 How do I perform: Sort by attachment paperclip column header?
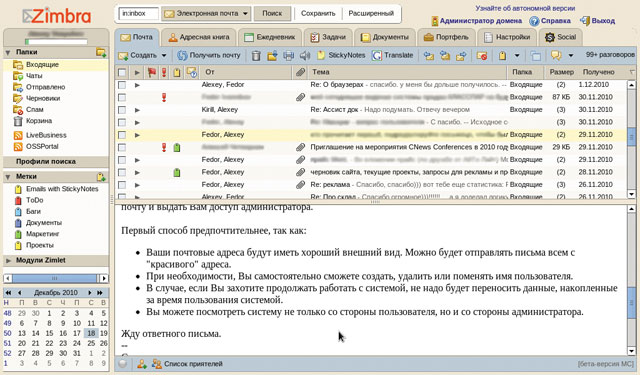pos(300,72)
